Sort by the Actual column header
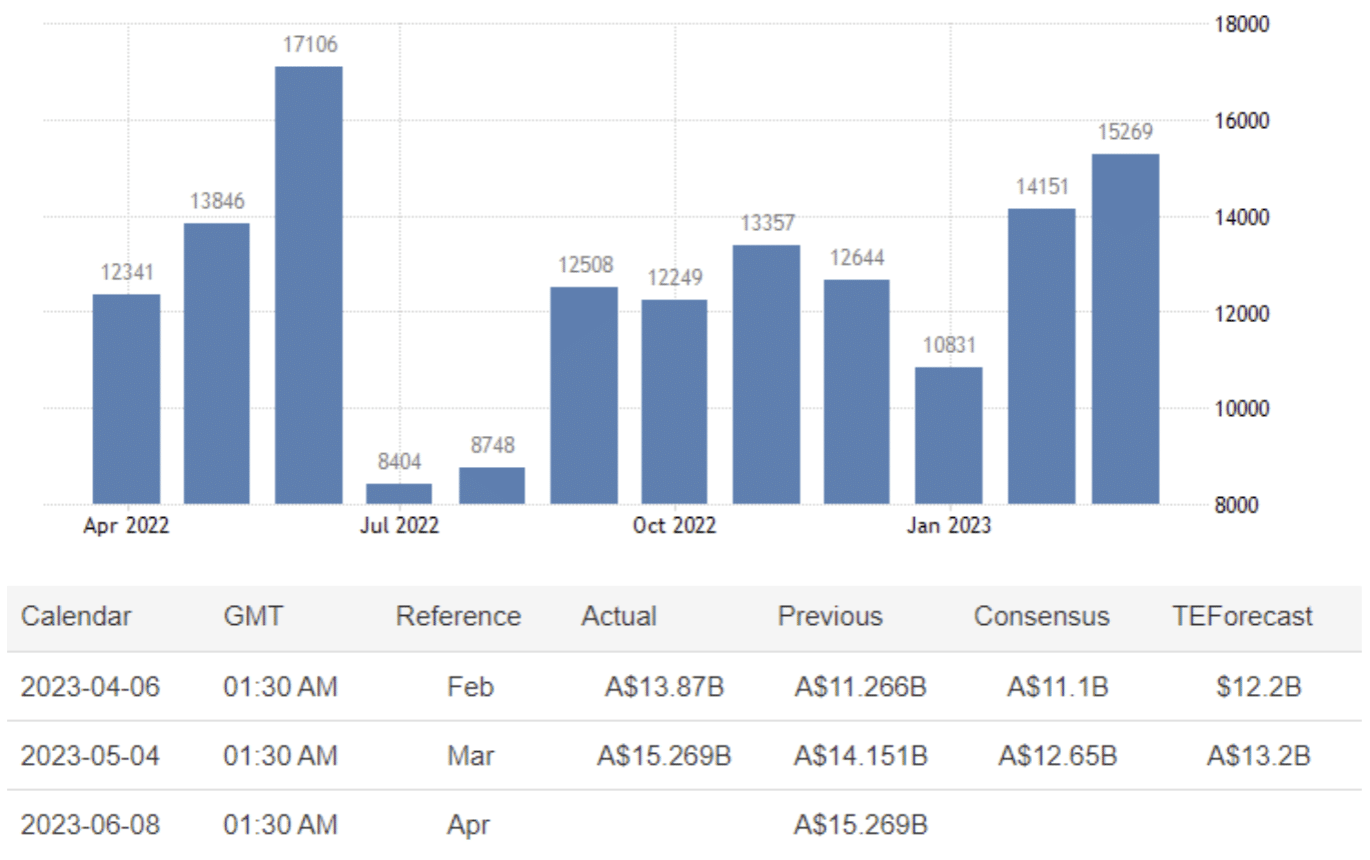Screen dimensions: 1370x860 [619, 616]
